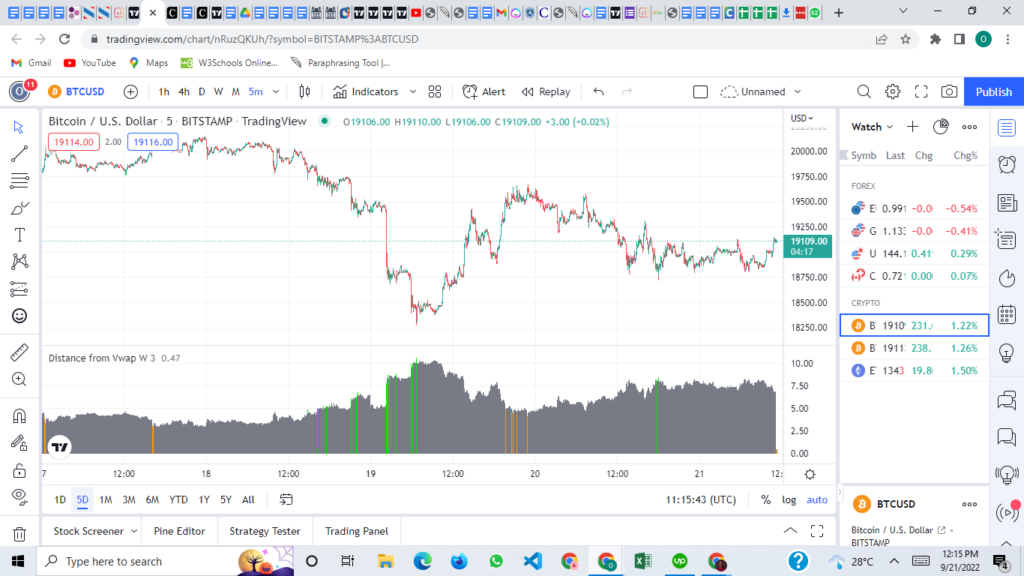The height and width of the screenshot is (576, 1024).
Task: Select the ruler measure tool
Action: click(19, 353)
